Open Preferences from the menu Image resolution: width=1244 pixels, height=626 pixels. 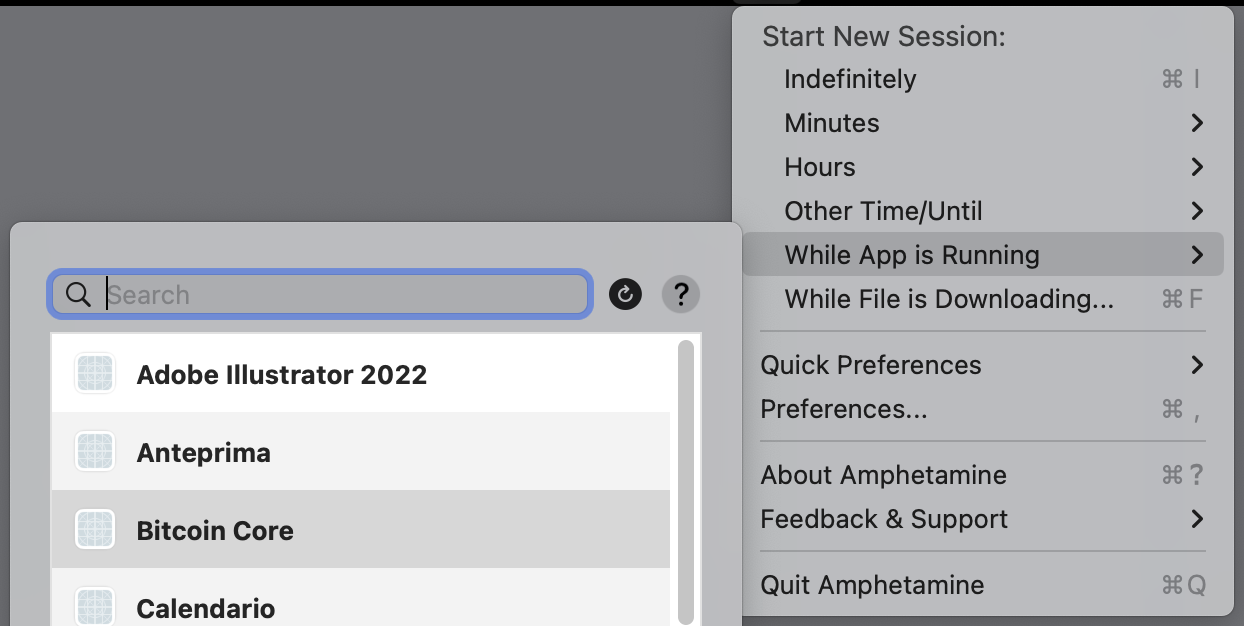coord(843,409)
